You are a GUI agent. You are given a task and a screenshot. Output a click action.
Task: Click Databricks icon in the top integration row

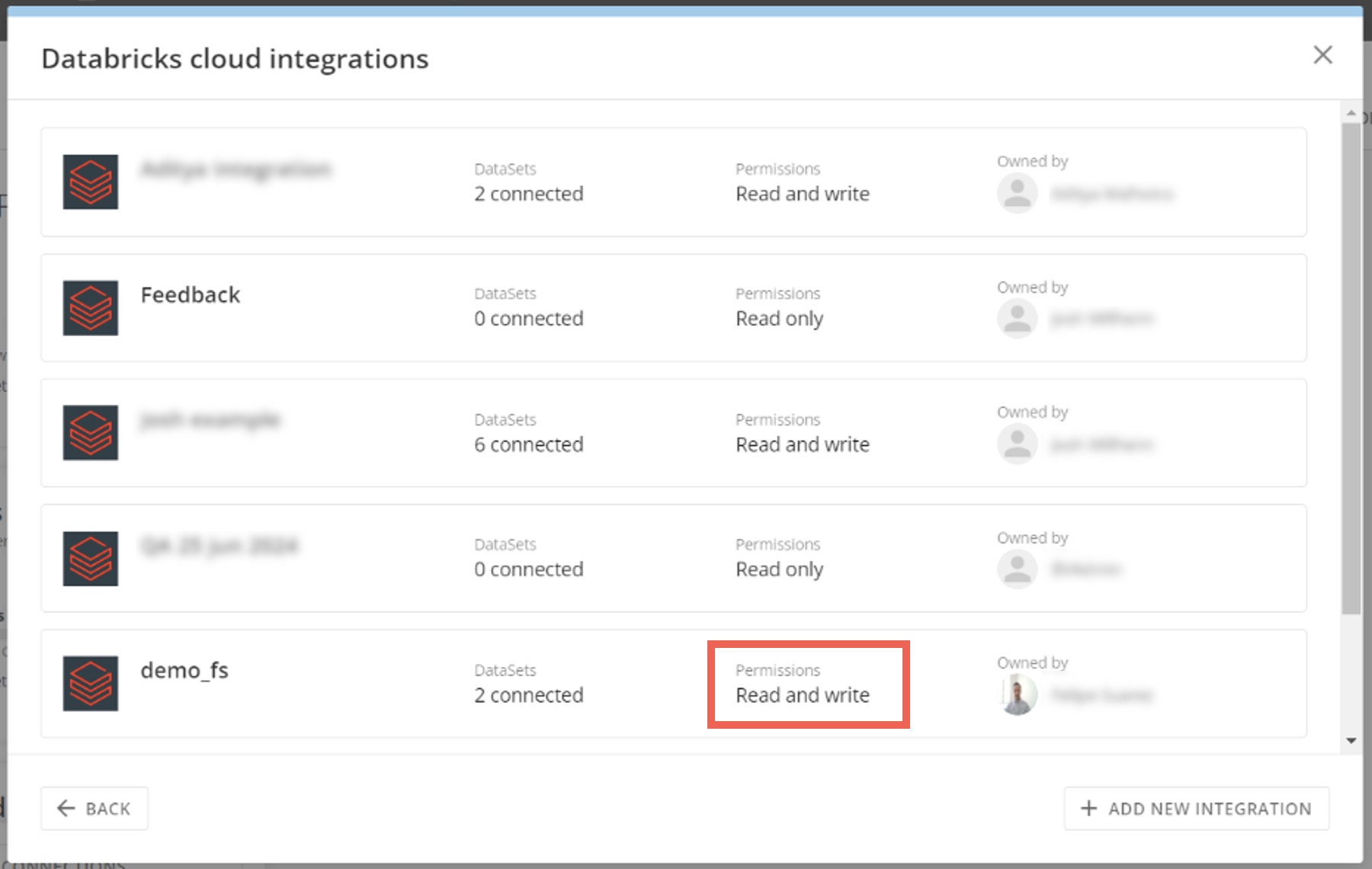[90, 182]
